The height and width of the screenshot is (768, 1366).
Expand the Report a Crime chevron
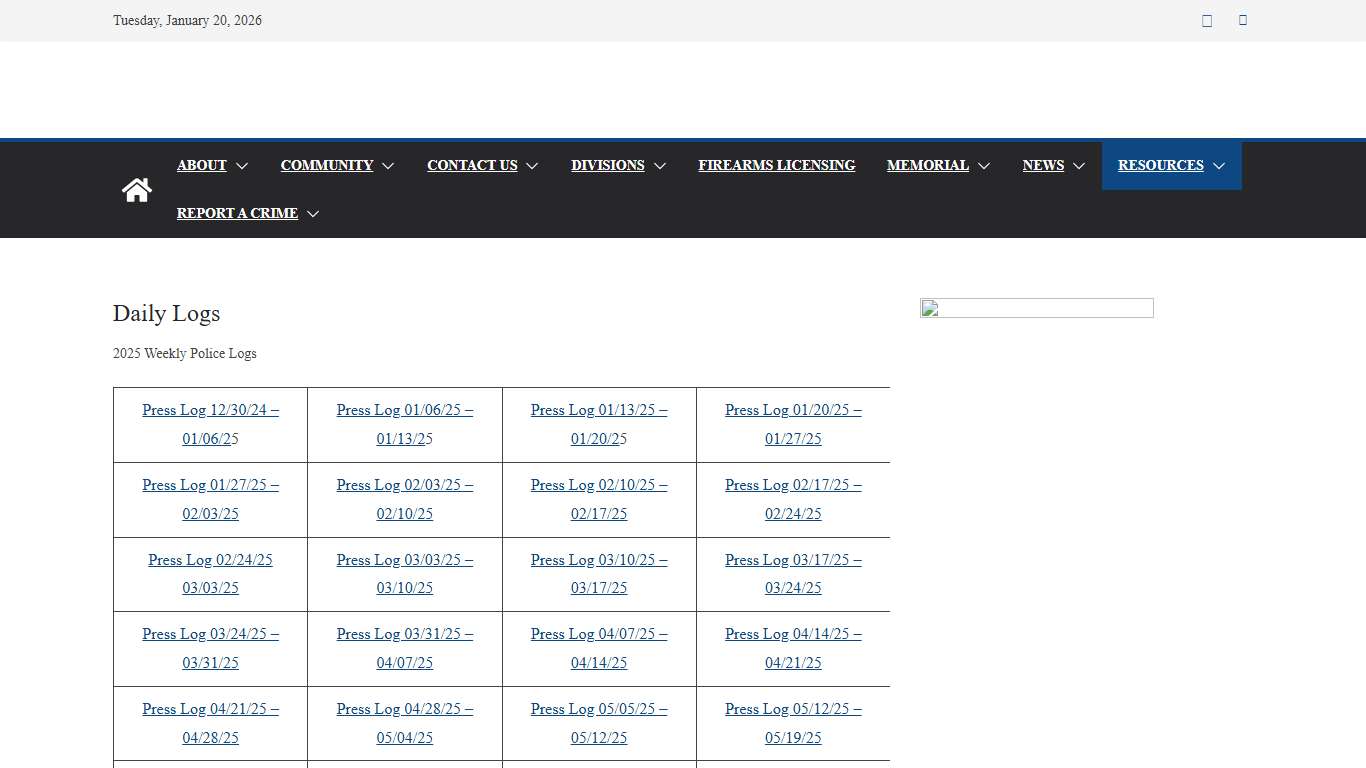pyautogui.click(x=313, y=214)
